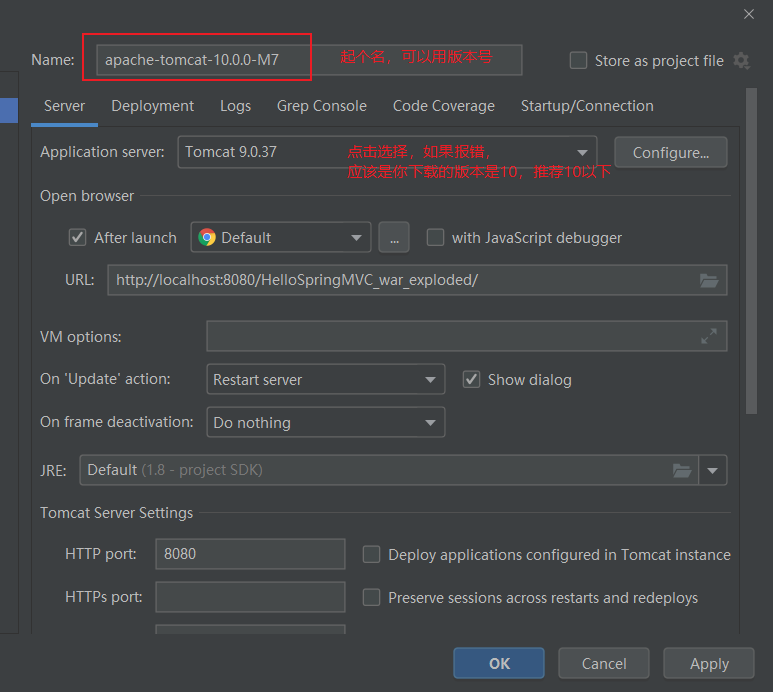Image resolution: width=773 pixels, height=692 pixels.
Task: Open the Default browser dropdown
Action: click(281, 238)
